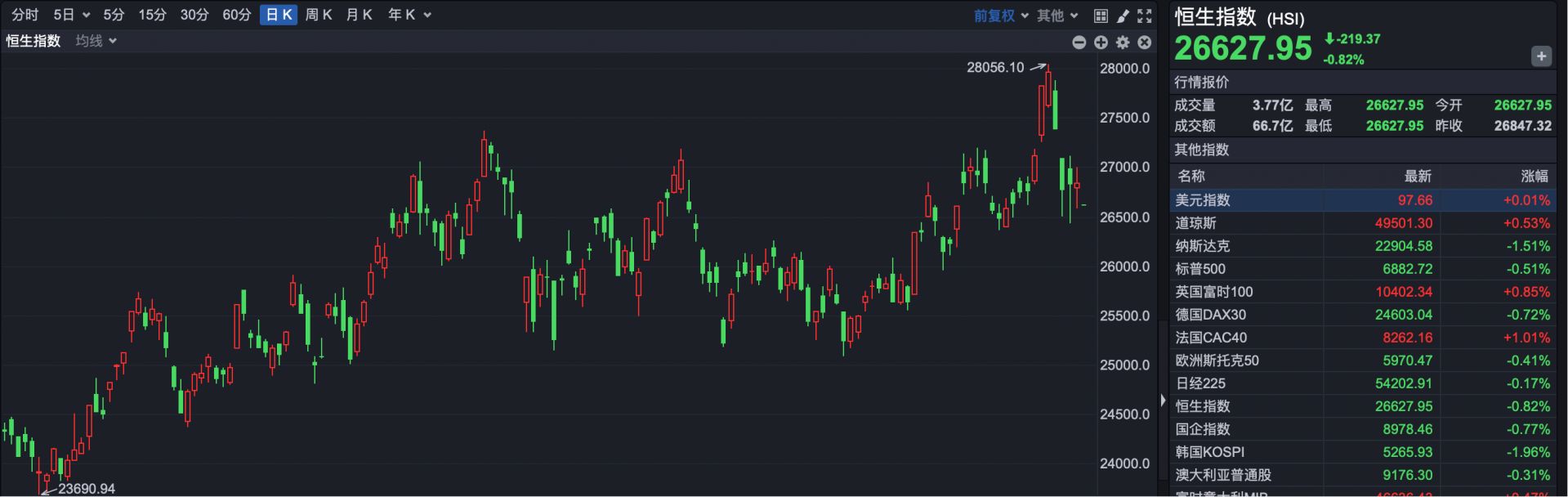
Task: Open the 前复权 adjustment dropdown
Action: [1001, 16]
